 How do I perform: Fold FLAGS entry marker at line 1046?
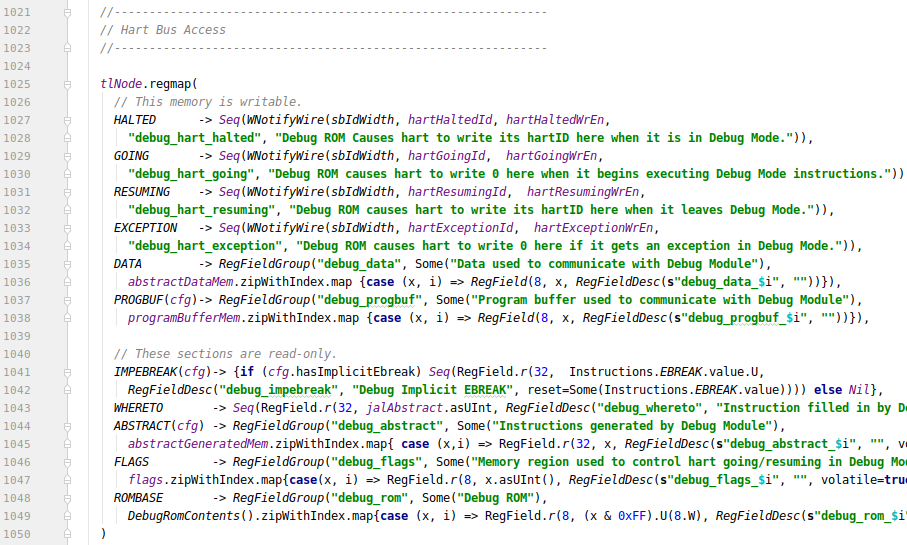pos(67,462)
